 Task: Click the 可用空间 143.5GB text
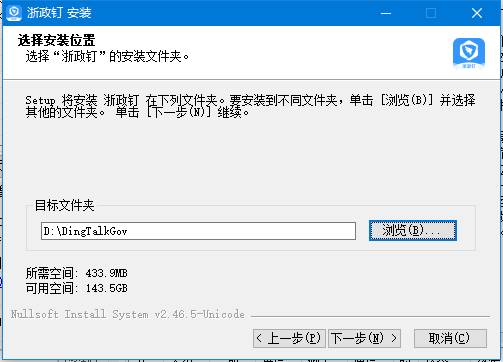tap(76, 288)
